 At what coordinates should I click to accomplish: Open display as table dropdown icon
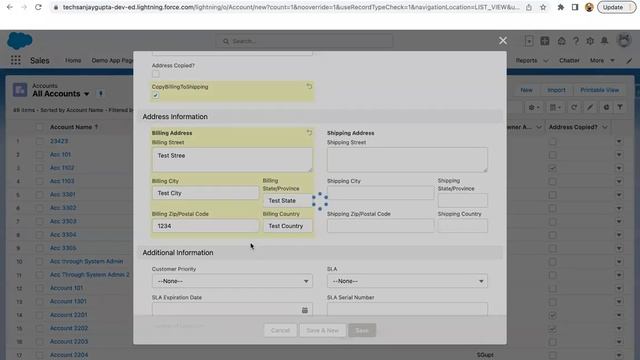[x=555, y=107]
